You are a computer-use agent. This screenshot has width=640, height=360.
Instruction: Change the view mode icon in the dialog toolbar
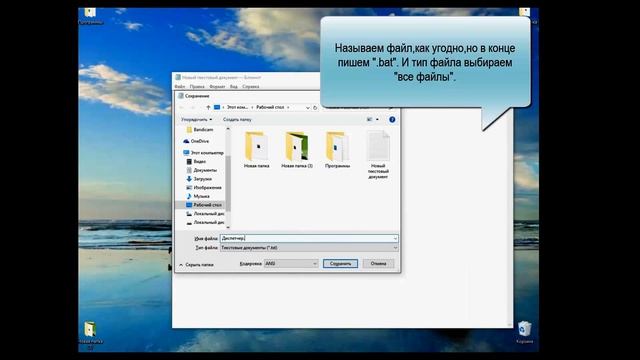coord(369,120)
